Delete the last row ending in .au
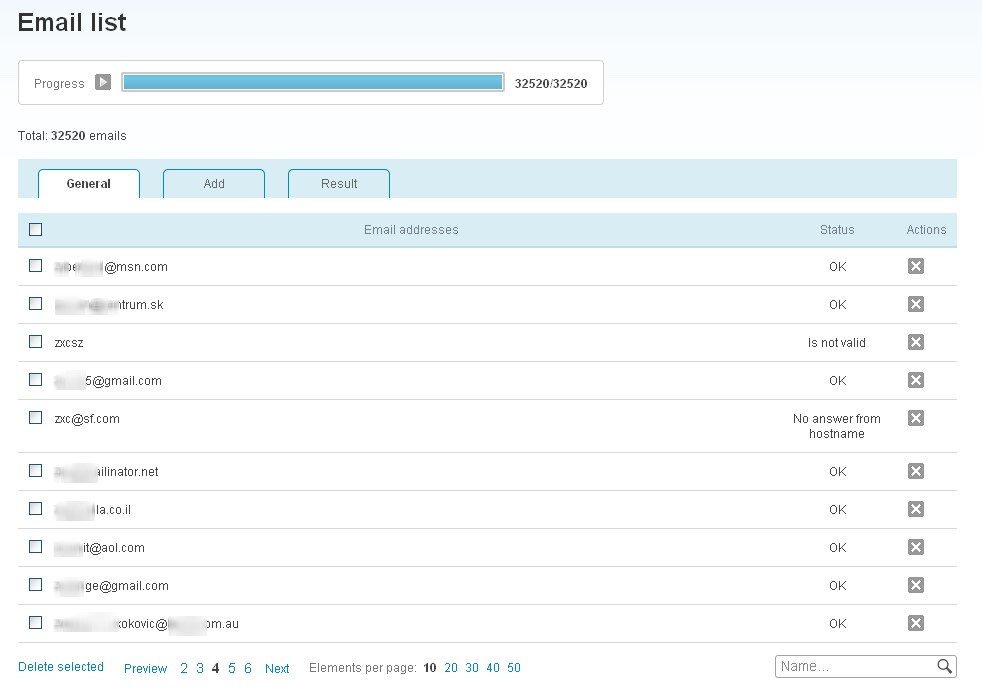The image size is (982, 694). 915,623
